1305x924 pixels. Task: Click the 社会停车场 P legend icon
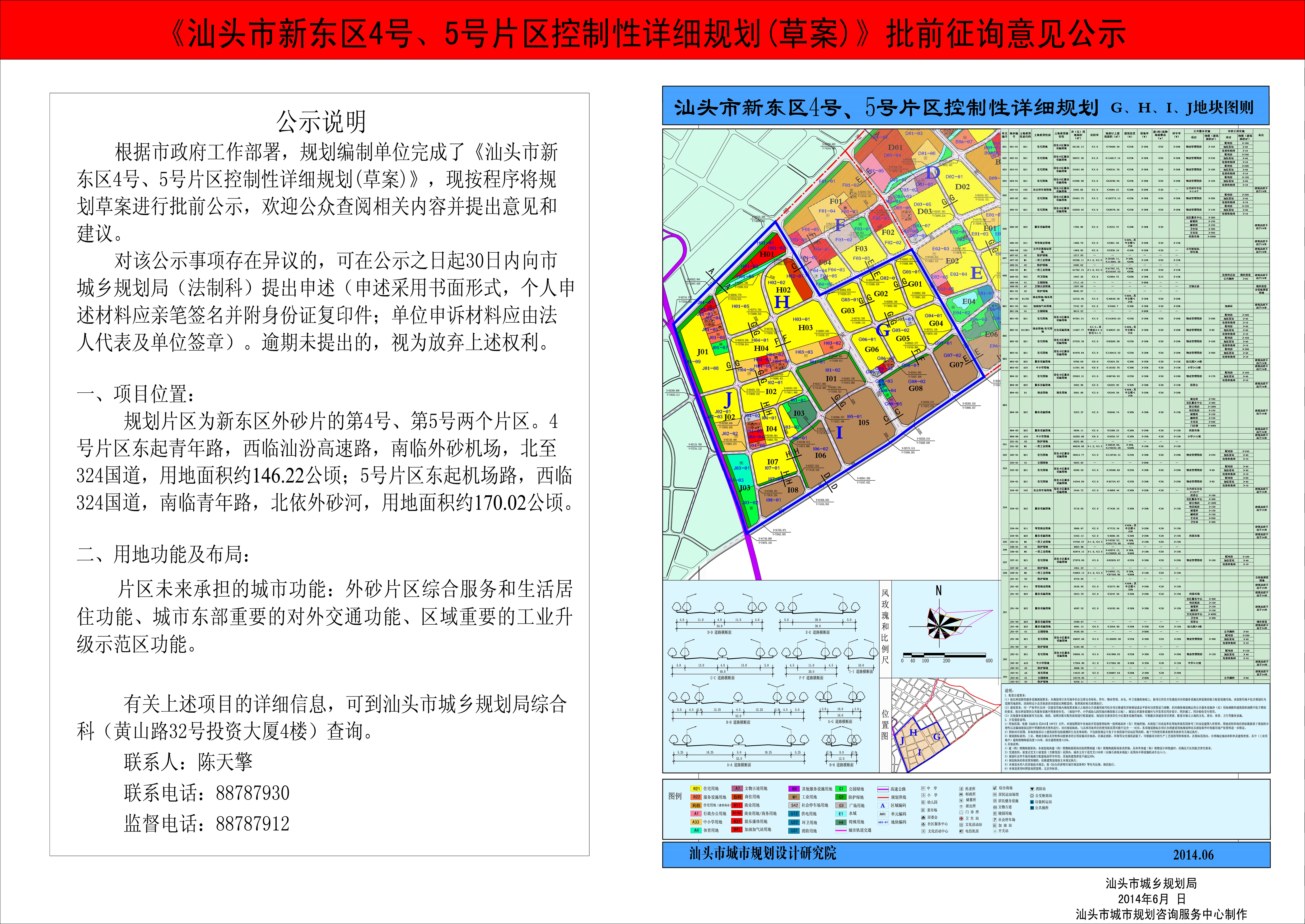click(x=995, y=820)
